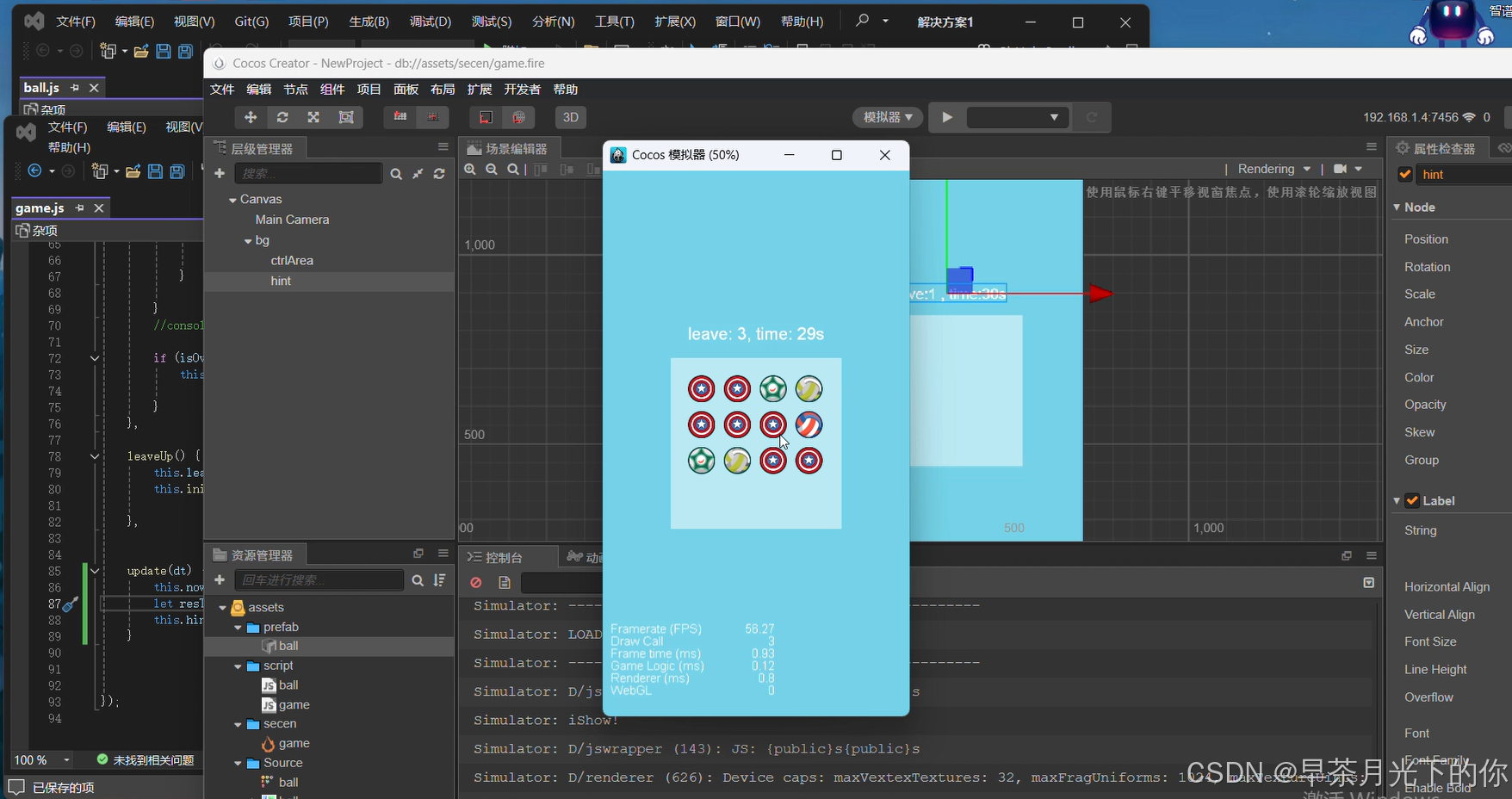Screen dimensions: 1512x799
Task: Collapse all nodes icon in hierarchy panel
Action: pos(418,174)
